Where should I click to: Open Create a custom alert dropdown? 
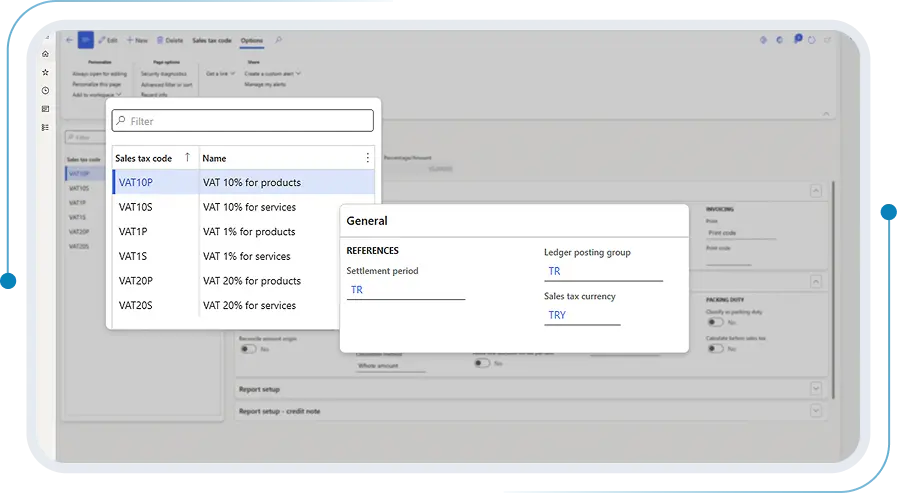click(x=272, y=74)
